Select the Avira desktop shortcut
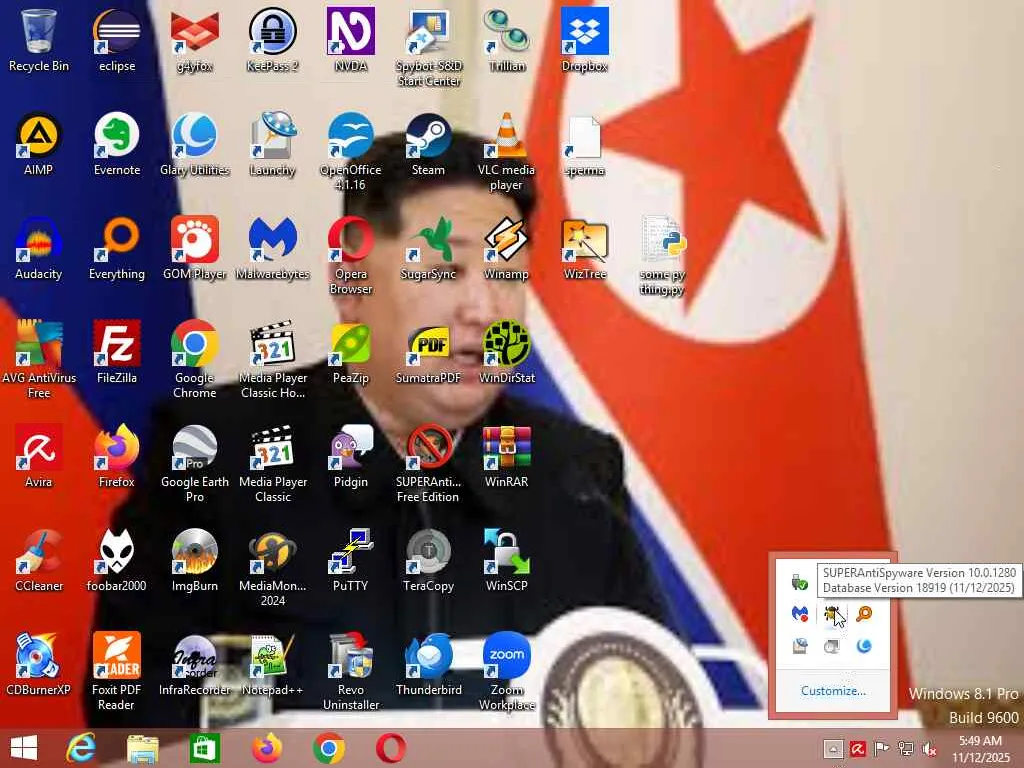 pyautogui.click(x=39, y=456)
